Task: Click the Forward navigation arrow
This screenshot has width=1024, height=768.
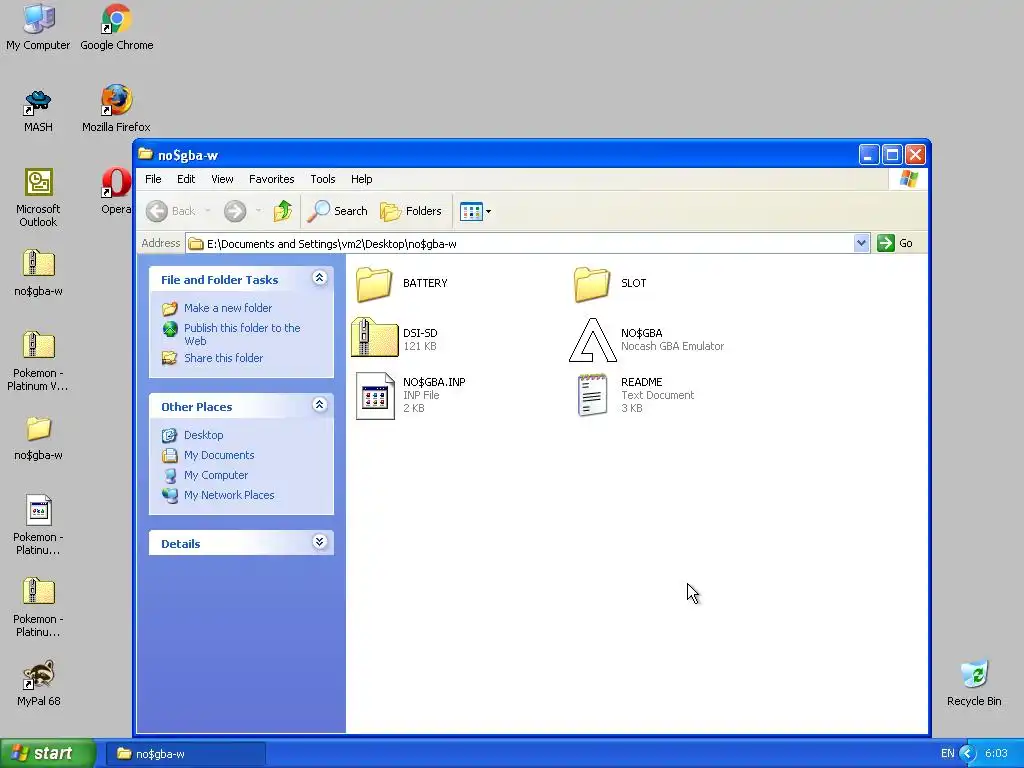Action: coord(235,211)
